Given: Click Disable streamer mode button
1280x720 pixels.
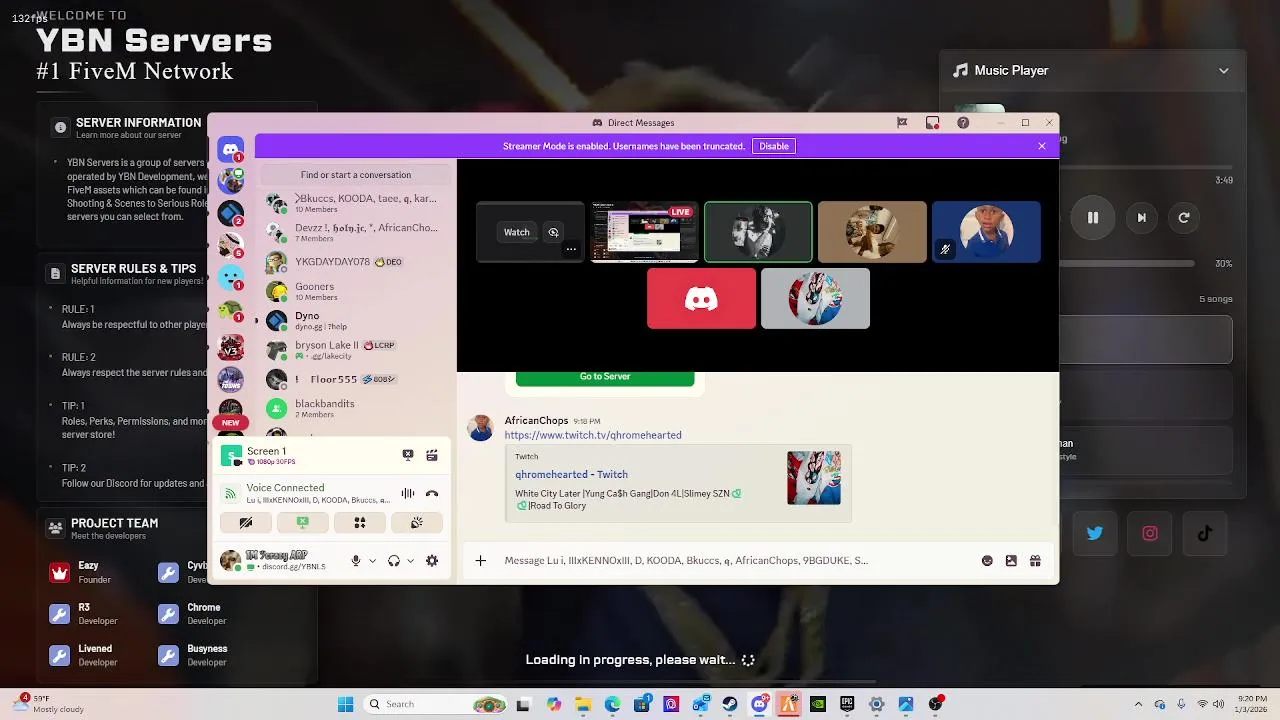Looking at the screenshot, I should (774, 146).
